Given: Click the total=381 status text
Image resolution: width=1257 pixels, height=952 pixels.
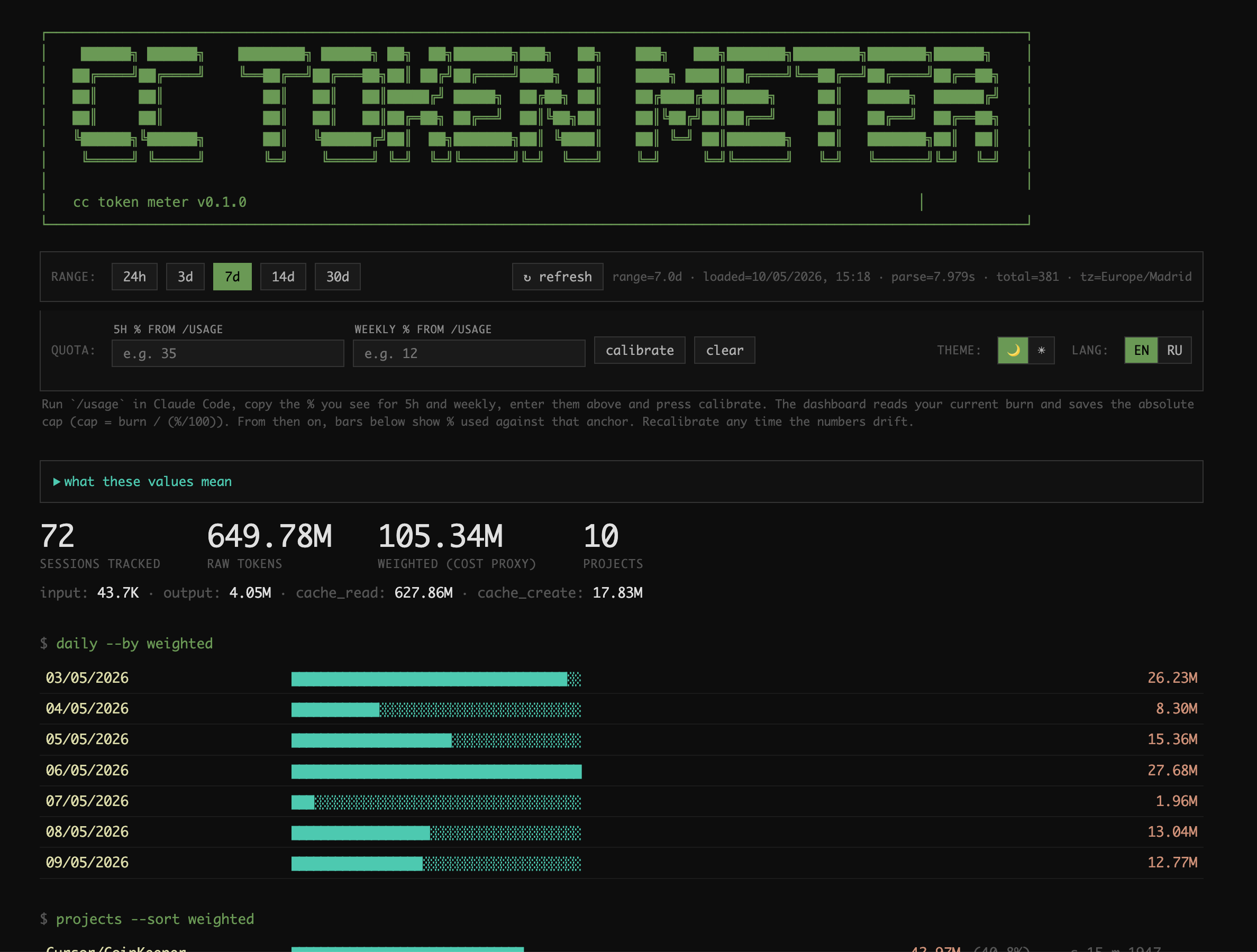Looking at the screenshot, I should pos(1027,277).
